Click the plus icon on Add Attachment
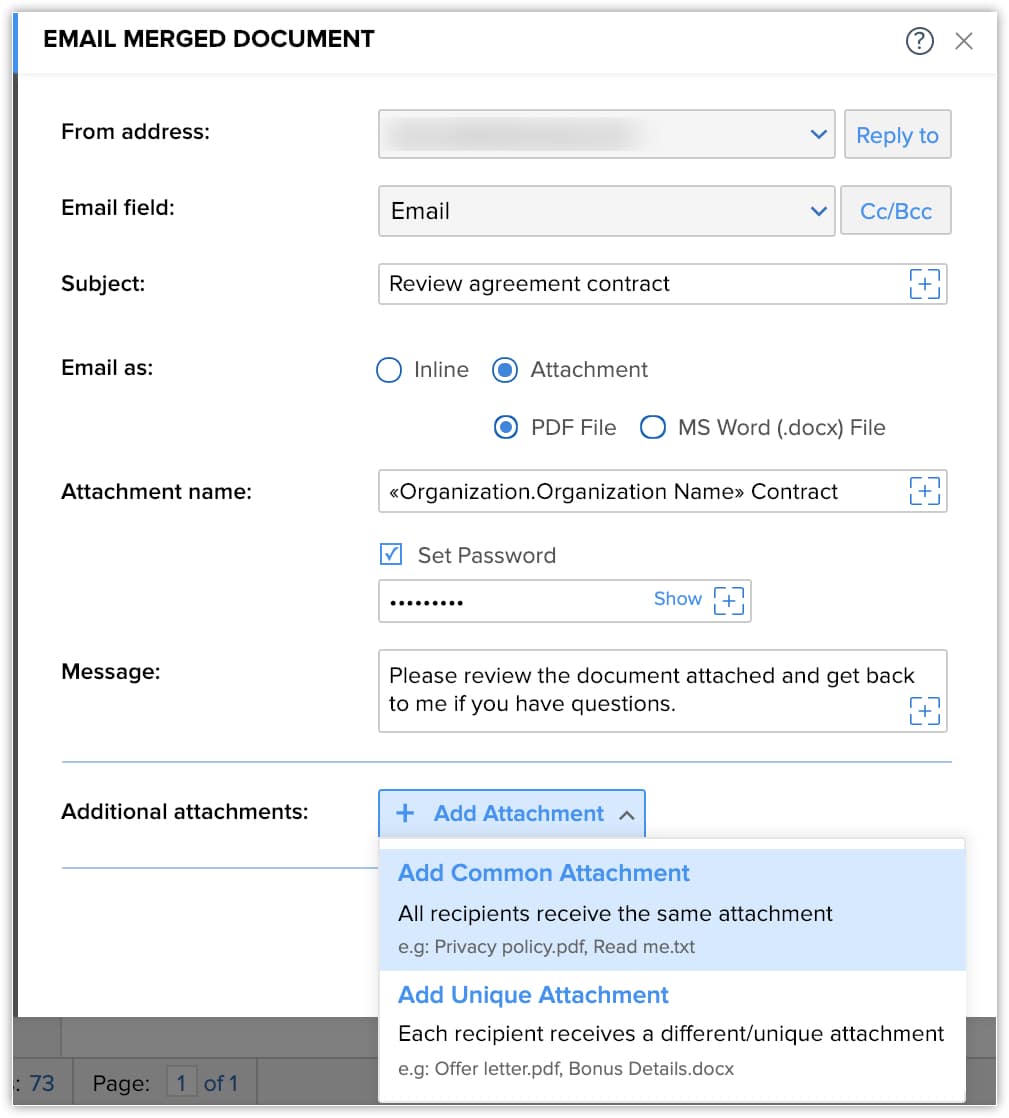 pos(404,813)
